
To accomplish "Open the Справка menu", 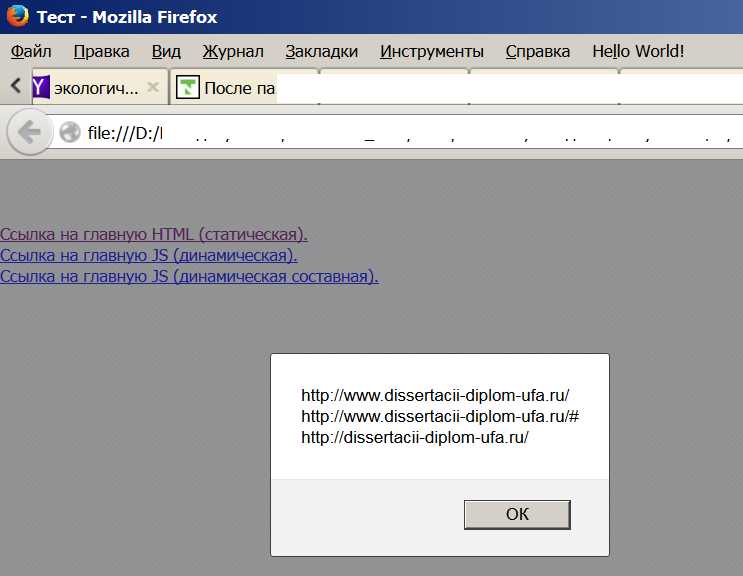I will coord(537,51).
